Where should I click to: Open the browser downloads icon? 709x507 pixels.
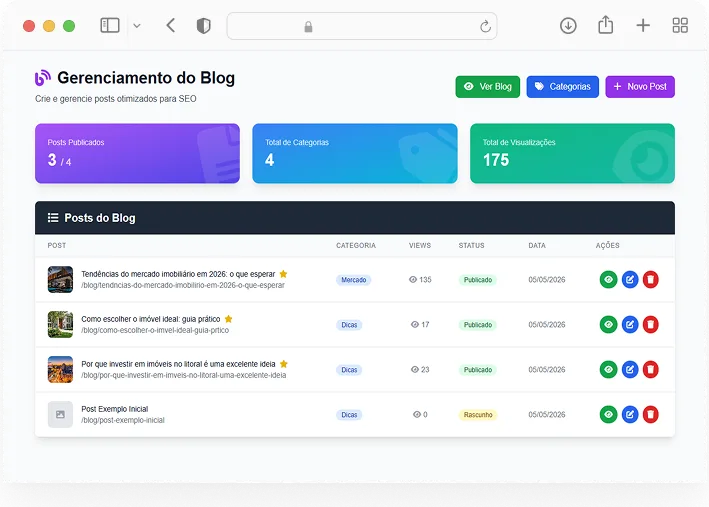[x=568, y=26]
